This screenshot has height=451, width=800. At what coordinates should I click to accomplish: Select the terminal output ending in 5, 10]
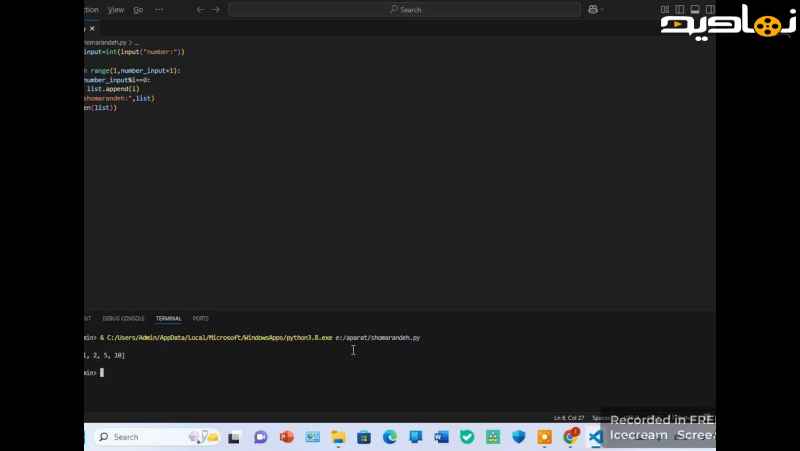click(x=105, y=355)
